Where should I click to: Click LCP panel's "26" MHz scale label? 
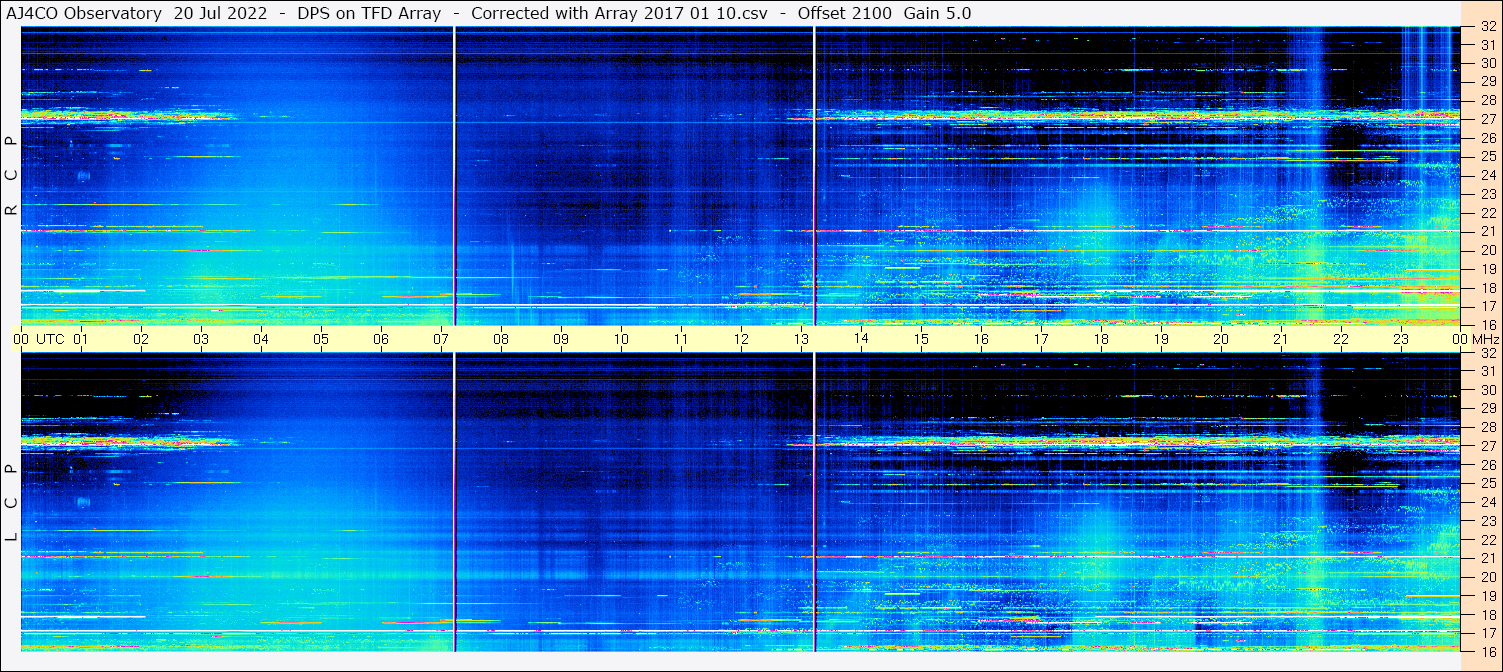1487,465
